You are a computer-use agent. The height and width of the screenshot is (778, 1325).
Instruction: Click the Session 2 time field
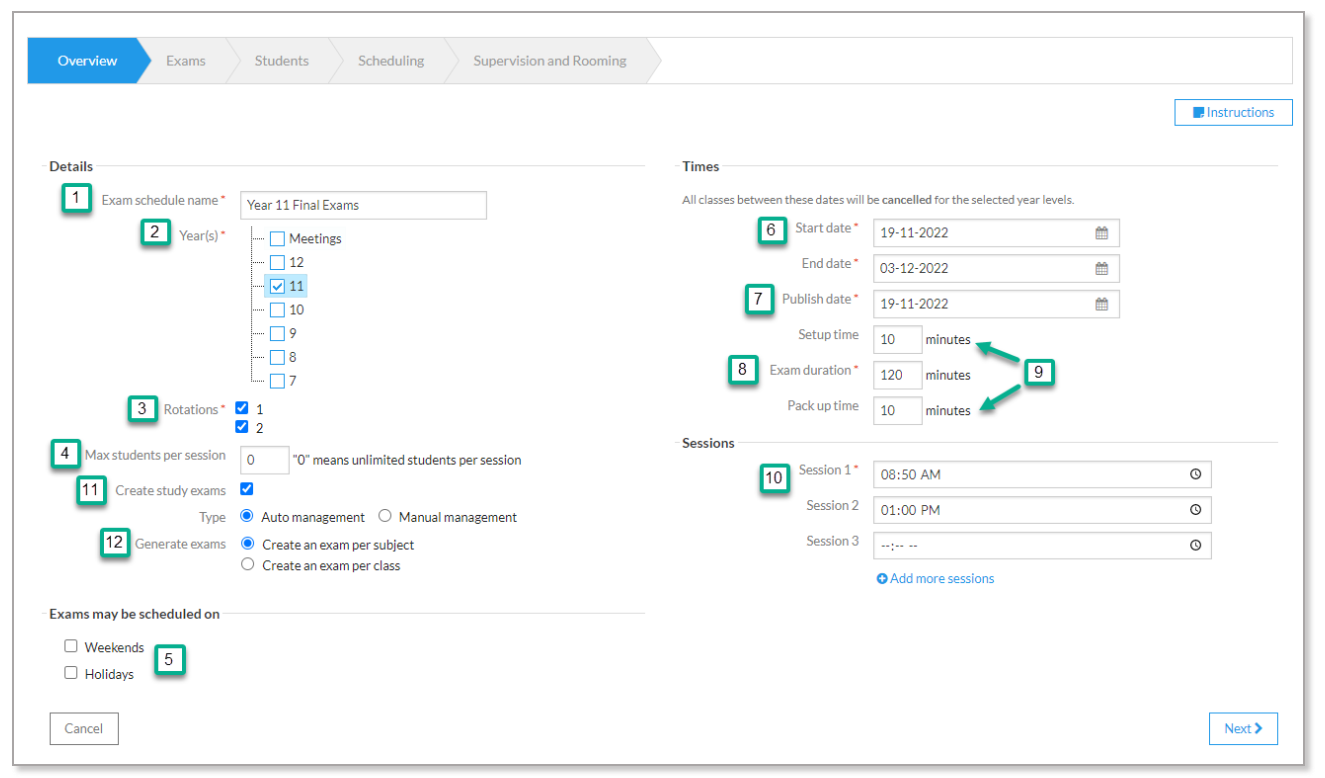coord(1042,510)
